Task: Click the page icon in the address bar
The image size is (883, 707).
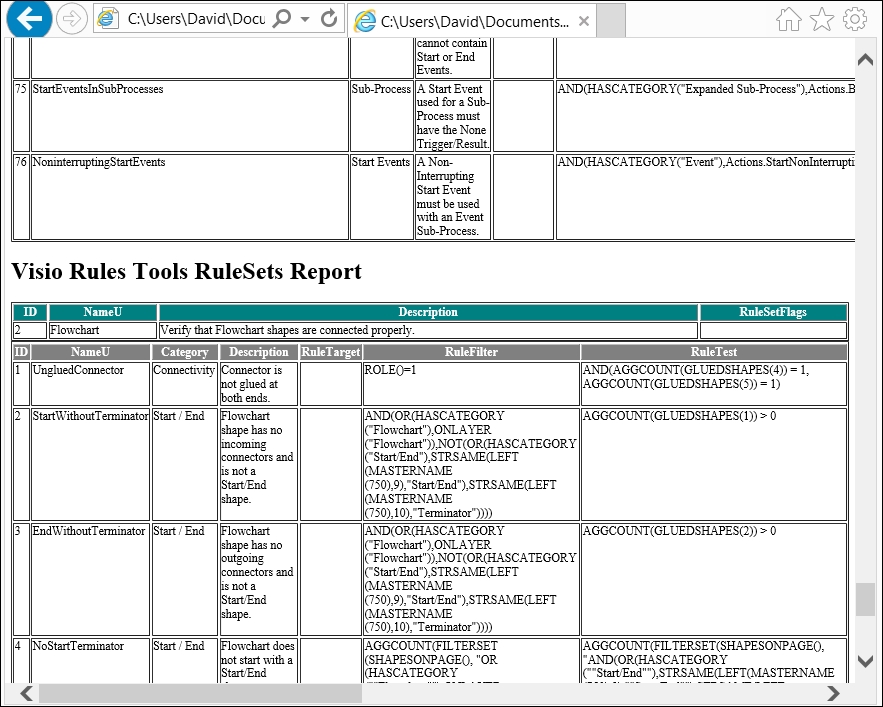Action: (110, 19)
